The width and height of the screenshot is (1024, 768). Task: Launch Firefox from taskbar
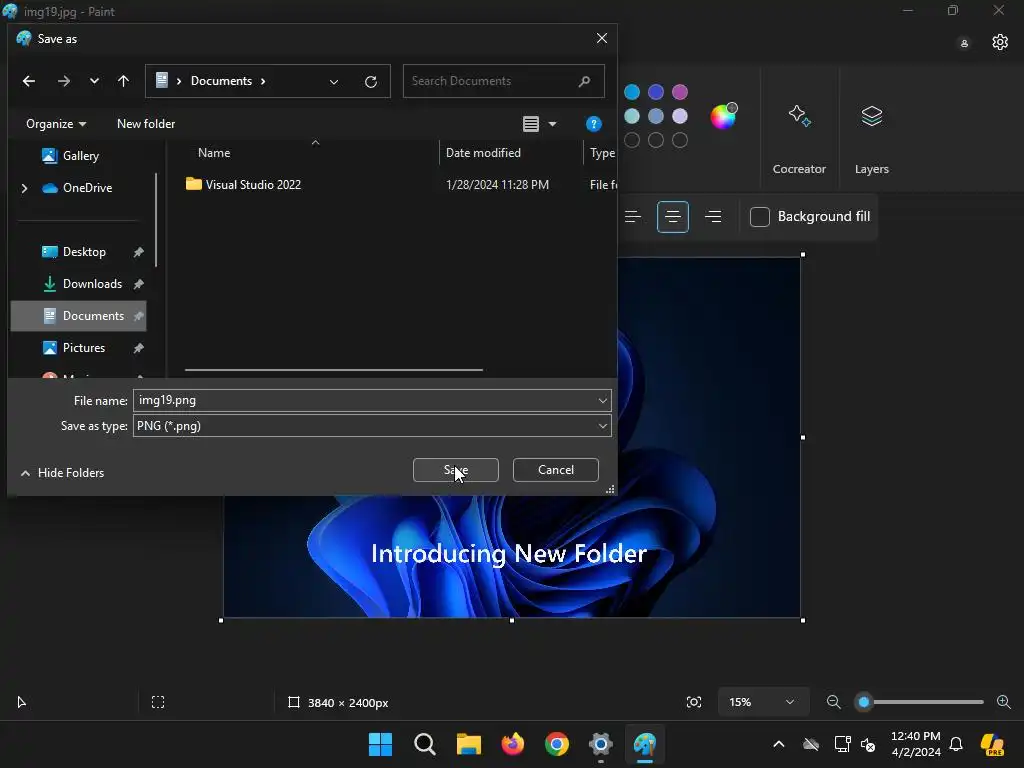[513, 744]
